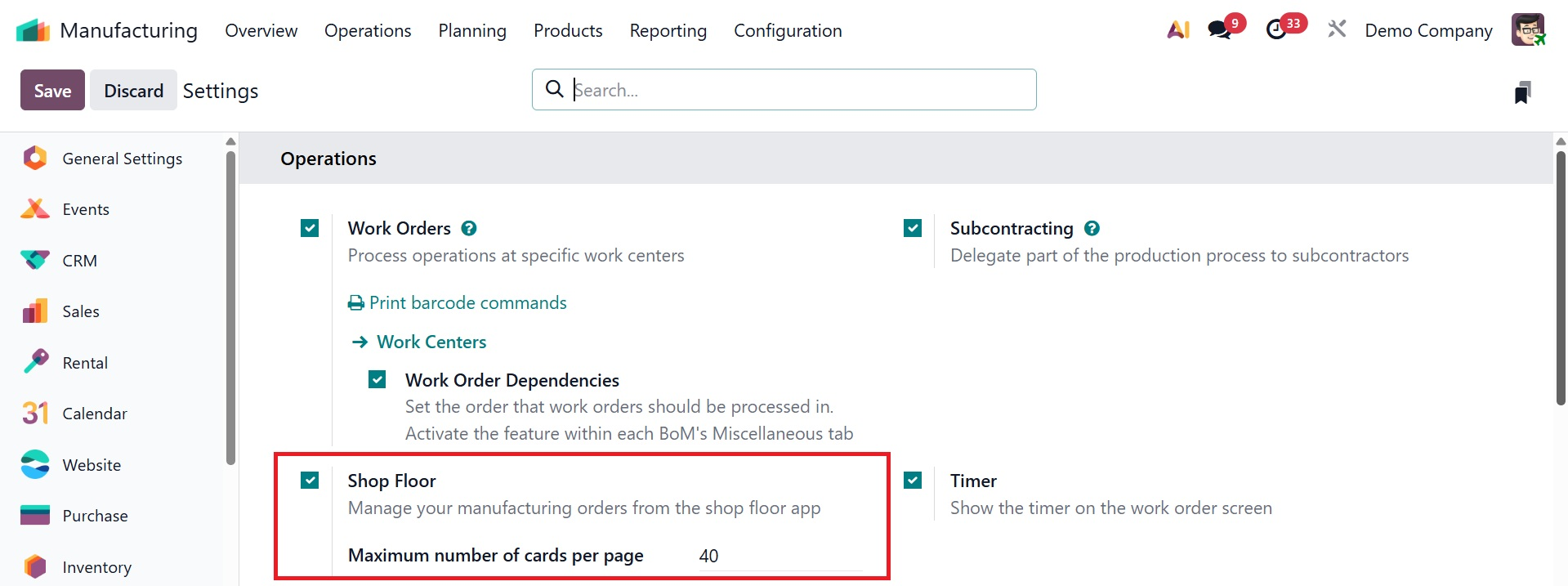
Task: Select CRM in the settings sidebar
Action: coord(79,261)
